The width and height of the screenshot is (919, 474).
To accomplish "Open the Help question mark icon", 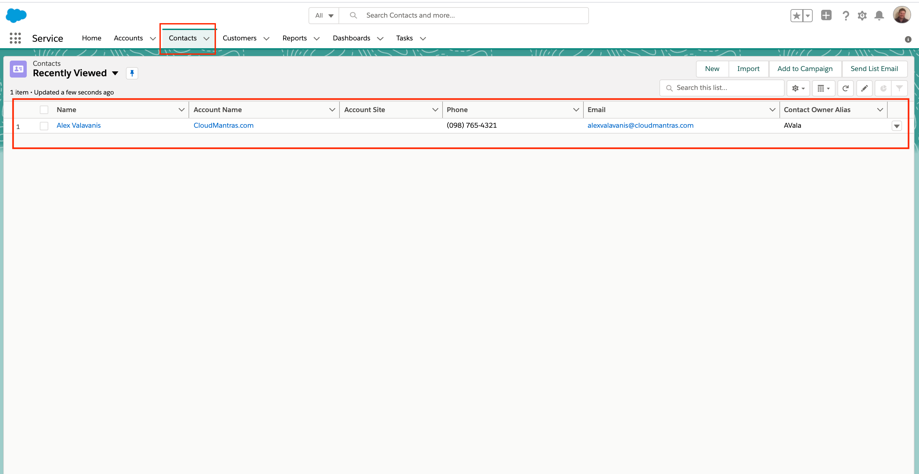I will (x=845, y=16).
